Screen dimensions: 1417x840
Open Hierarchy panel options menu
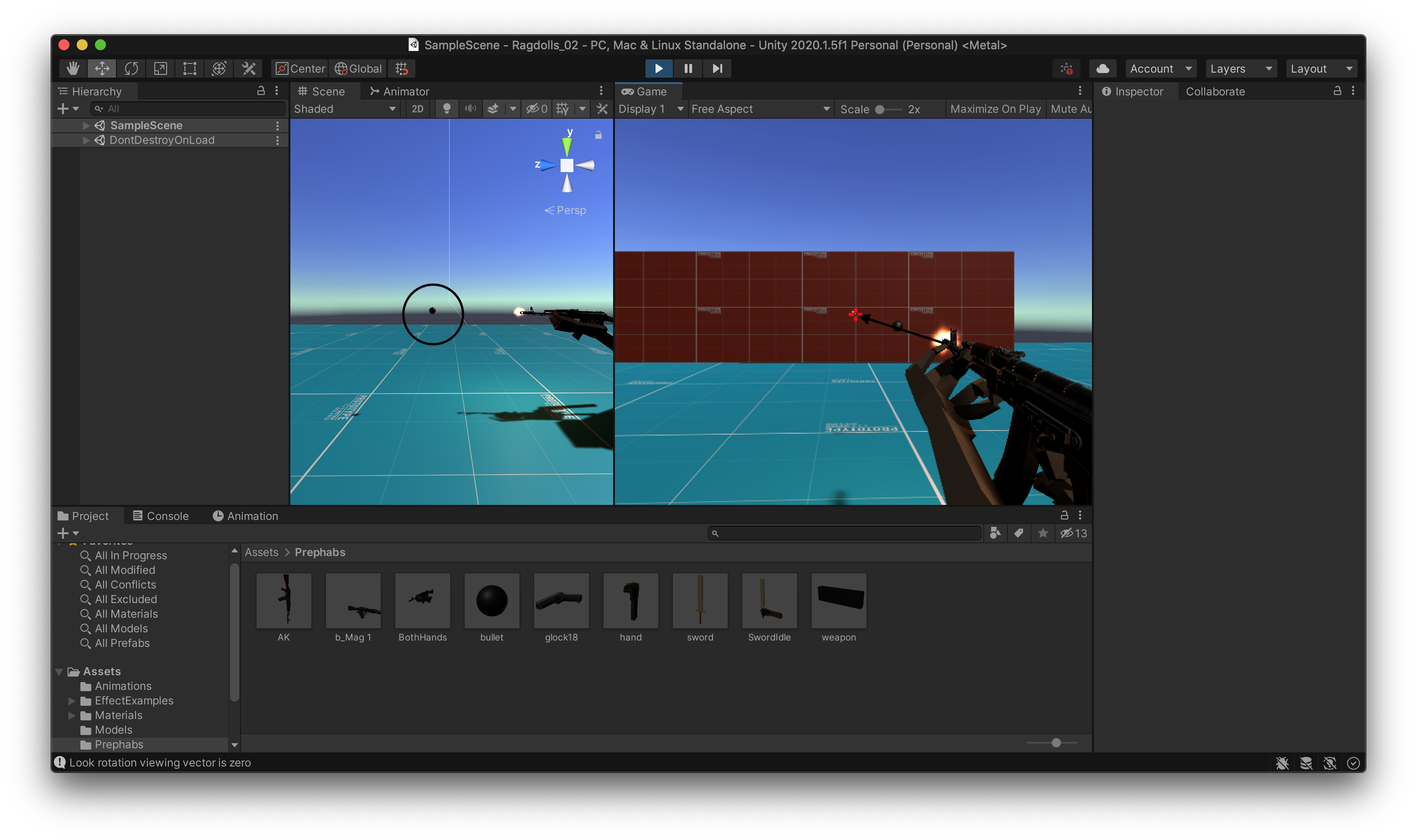tap(277, 90)
